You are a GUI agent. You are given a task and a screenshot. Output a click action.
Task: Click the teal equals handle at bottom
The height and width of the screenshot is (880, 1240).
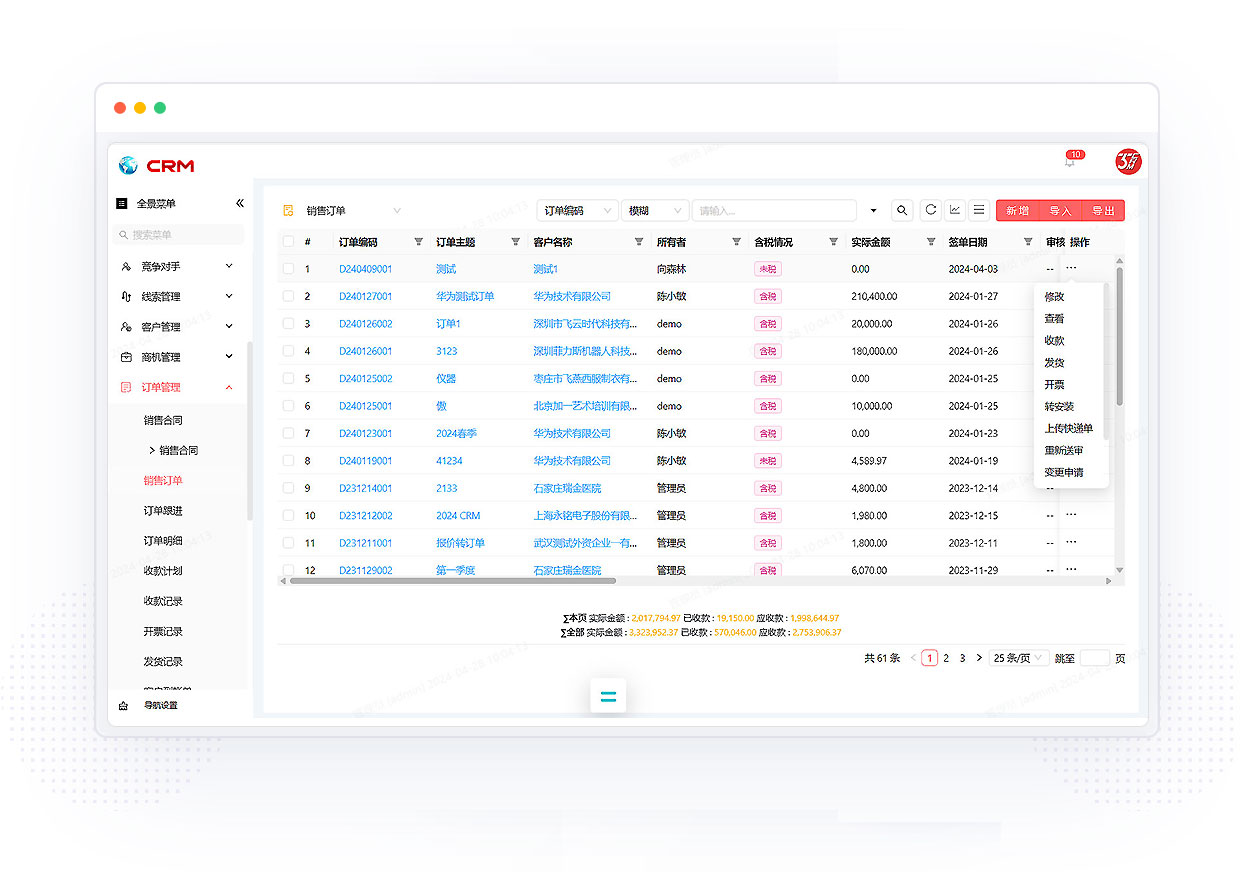608,696
